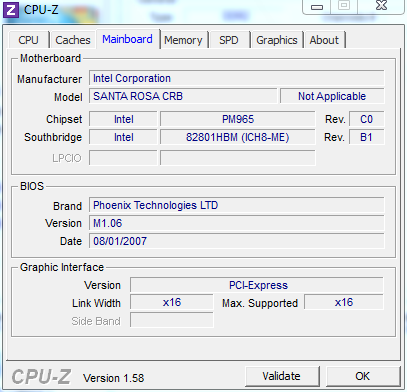Click the Chipset label
The image size is (407, 392).
coord(64,119)
